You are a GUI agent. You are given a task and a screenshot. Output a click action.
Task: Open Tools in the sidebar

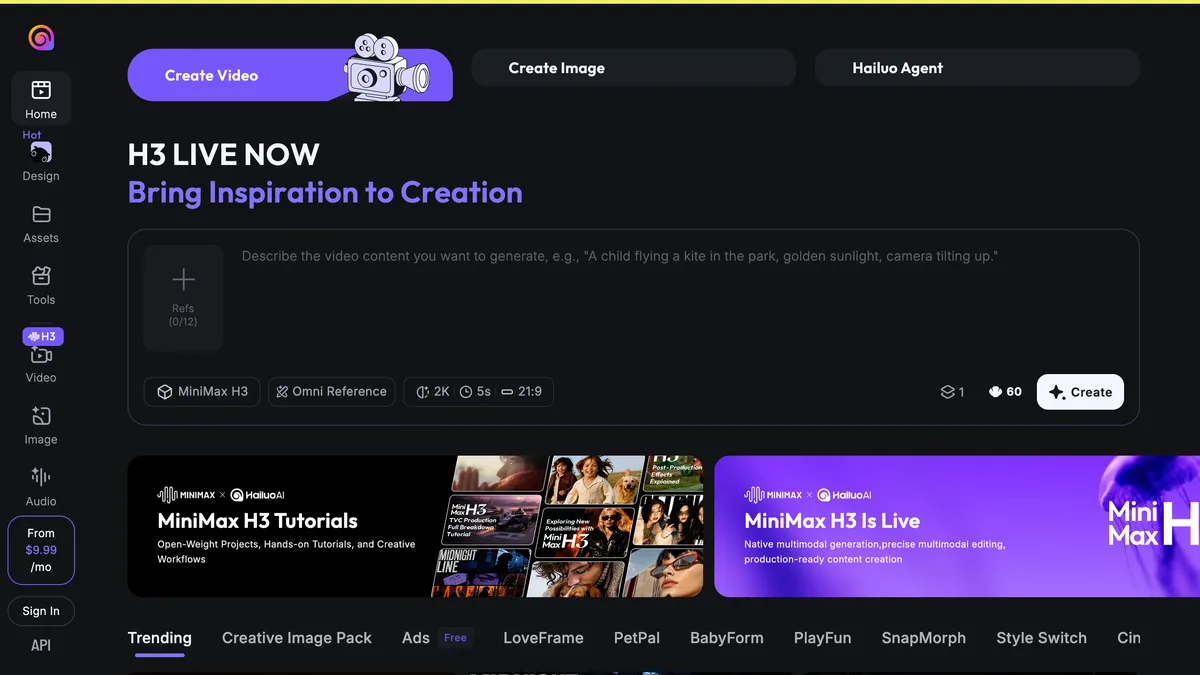41,286
